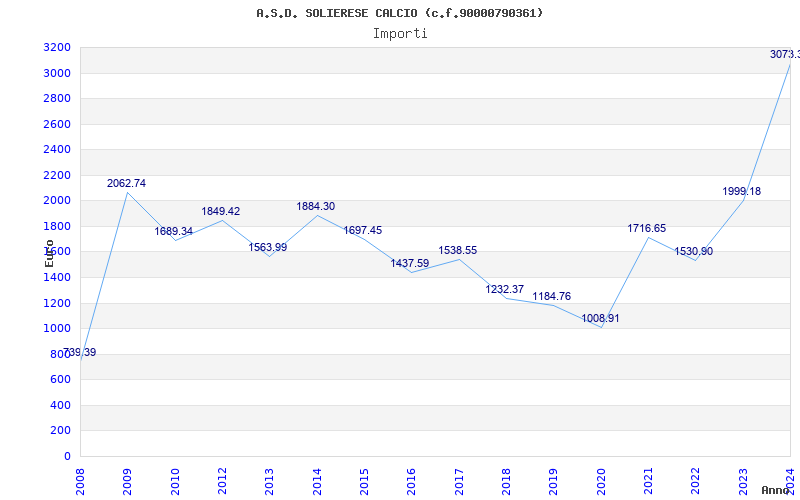Click y-axis value 2200

click(x=57, y=176)
